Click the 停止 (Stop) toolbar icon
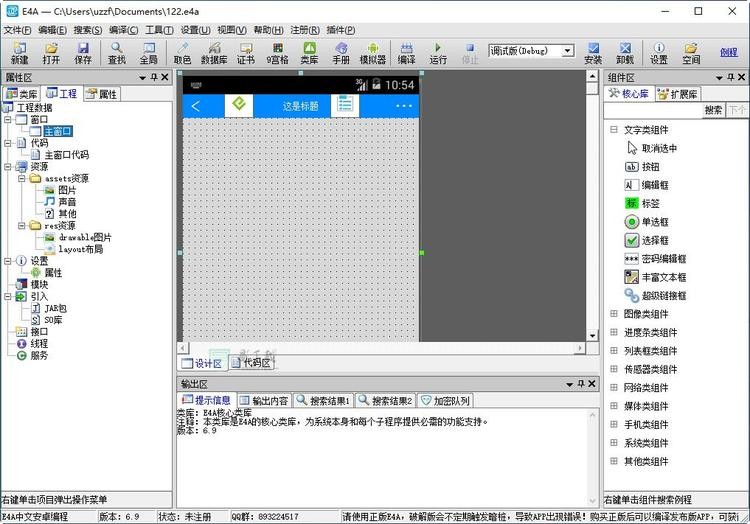The image size is (750, 524). pyautogui.click(x=470, y=53)
